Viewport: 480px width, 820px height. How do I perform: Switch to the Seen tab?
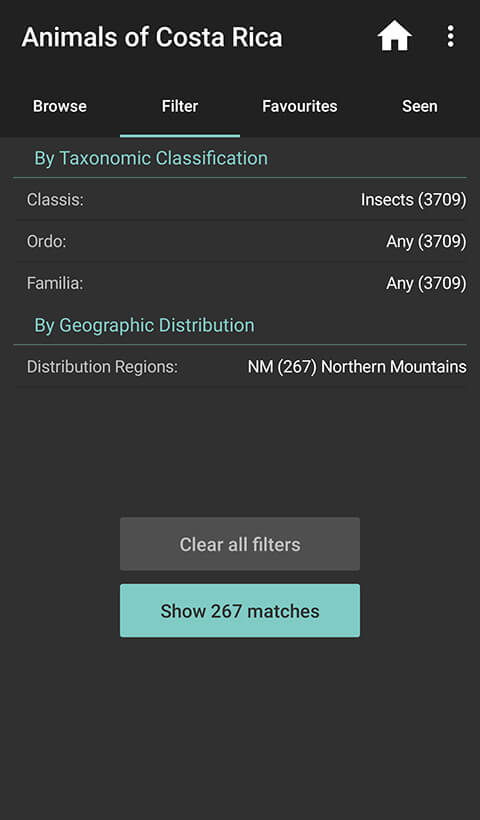coord(420,106)
